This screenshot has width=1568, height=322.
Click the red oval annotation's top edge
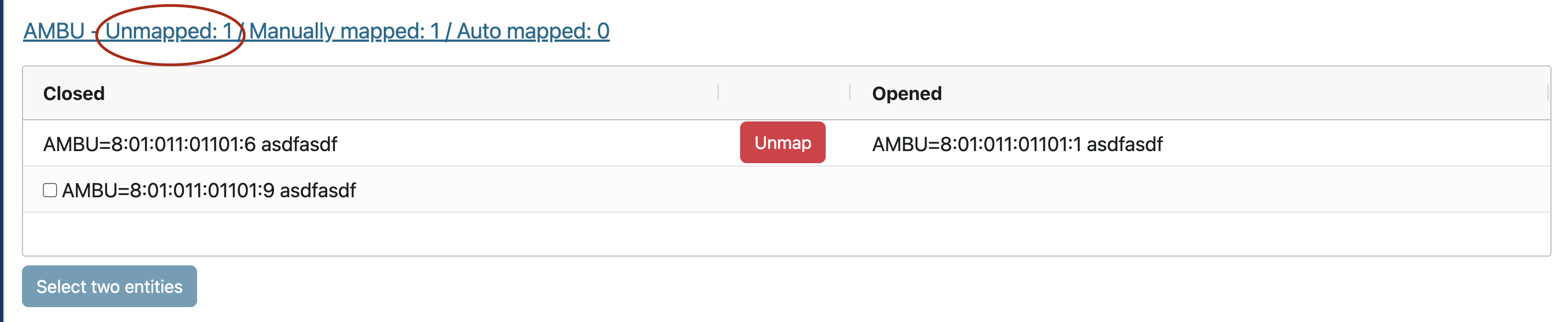[x=171, y=6]
